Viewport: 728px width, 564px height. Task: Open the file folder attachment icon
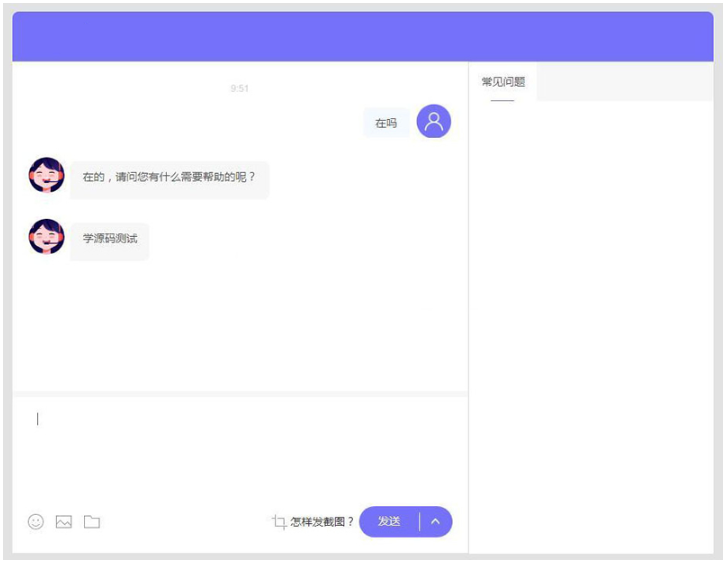(x=92, y=522)
